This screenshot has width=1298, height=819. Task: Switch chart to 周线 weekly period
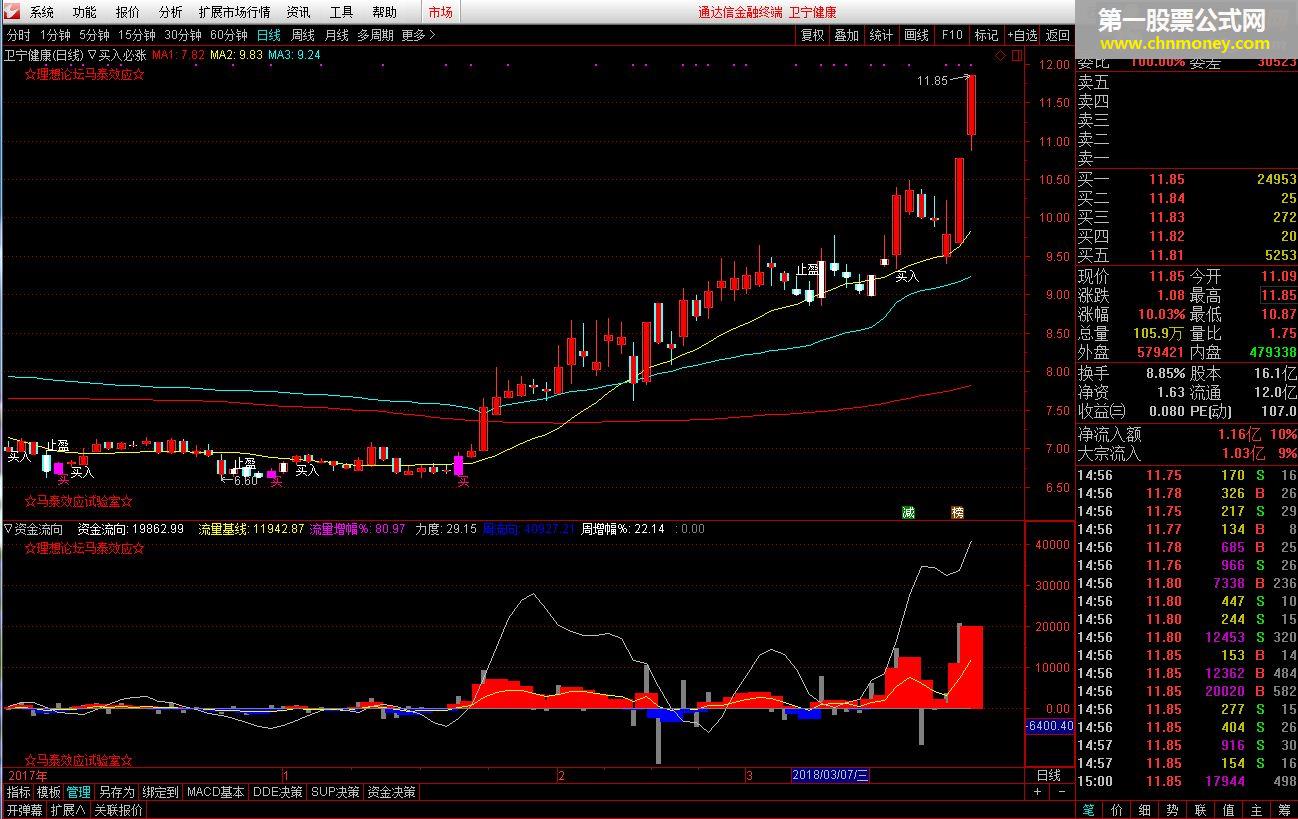(x=303, y=35)
